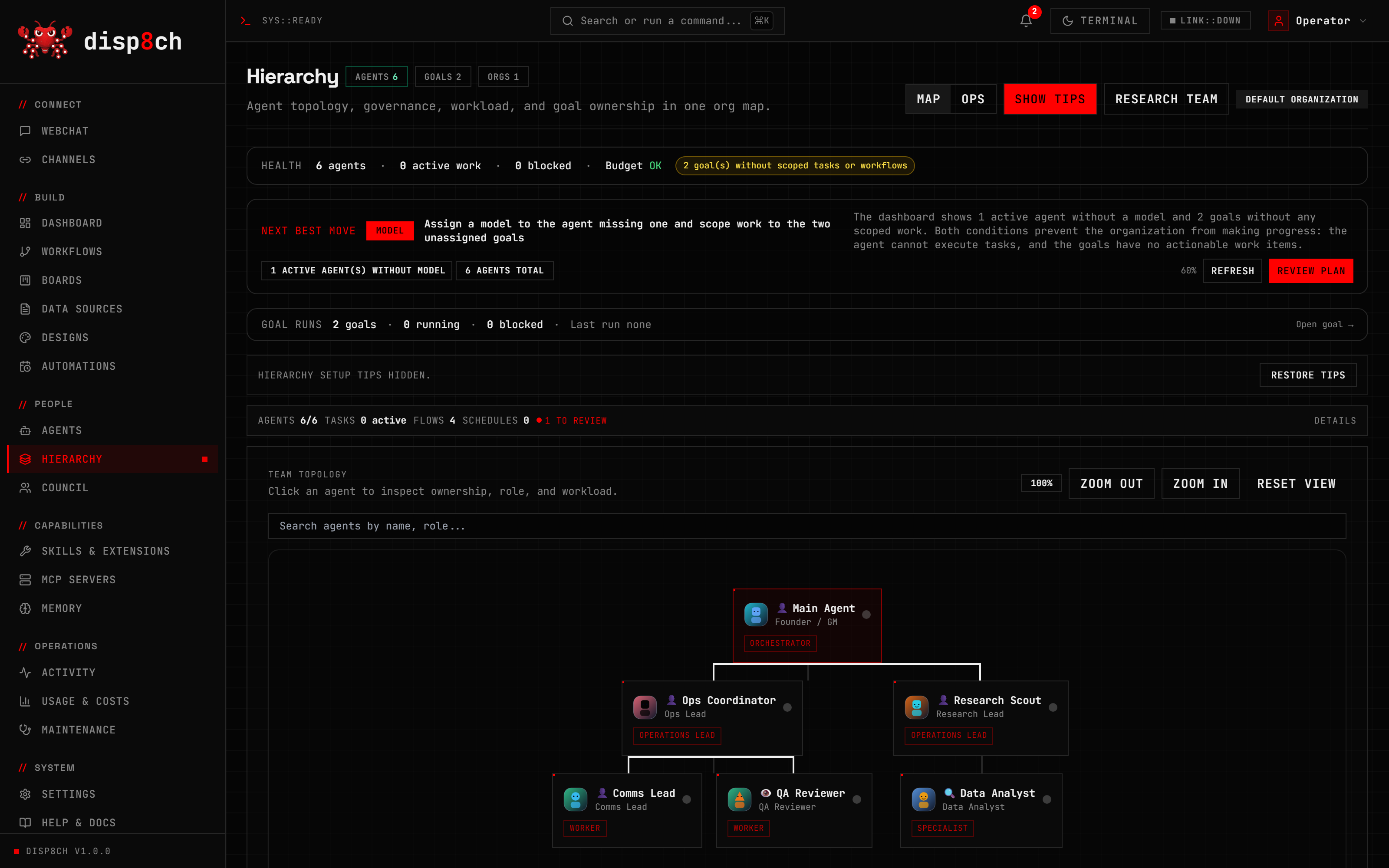This screenshot has height=868, width=1389.
Task: Click the Workflows branch icon
Action: (25, 251)
